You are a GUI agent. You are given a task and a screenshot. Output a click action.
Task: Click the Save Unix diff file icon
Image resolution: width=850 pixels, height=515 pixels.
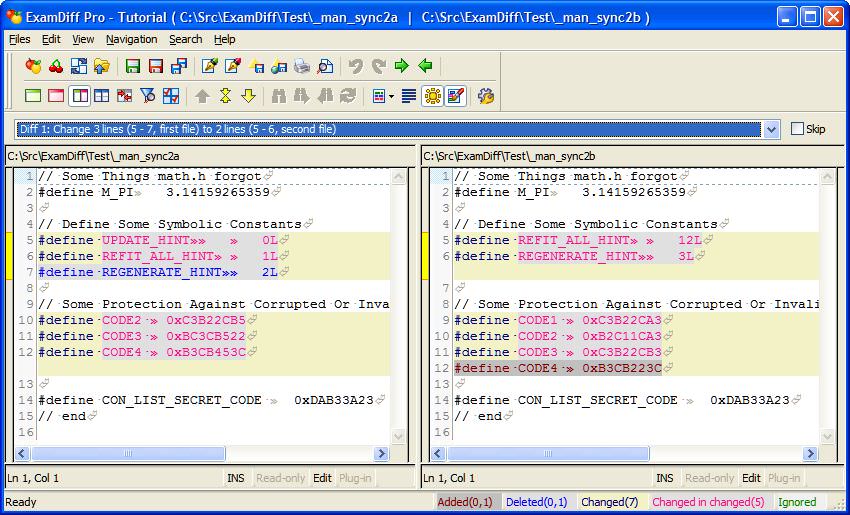click(256, 66)
